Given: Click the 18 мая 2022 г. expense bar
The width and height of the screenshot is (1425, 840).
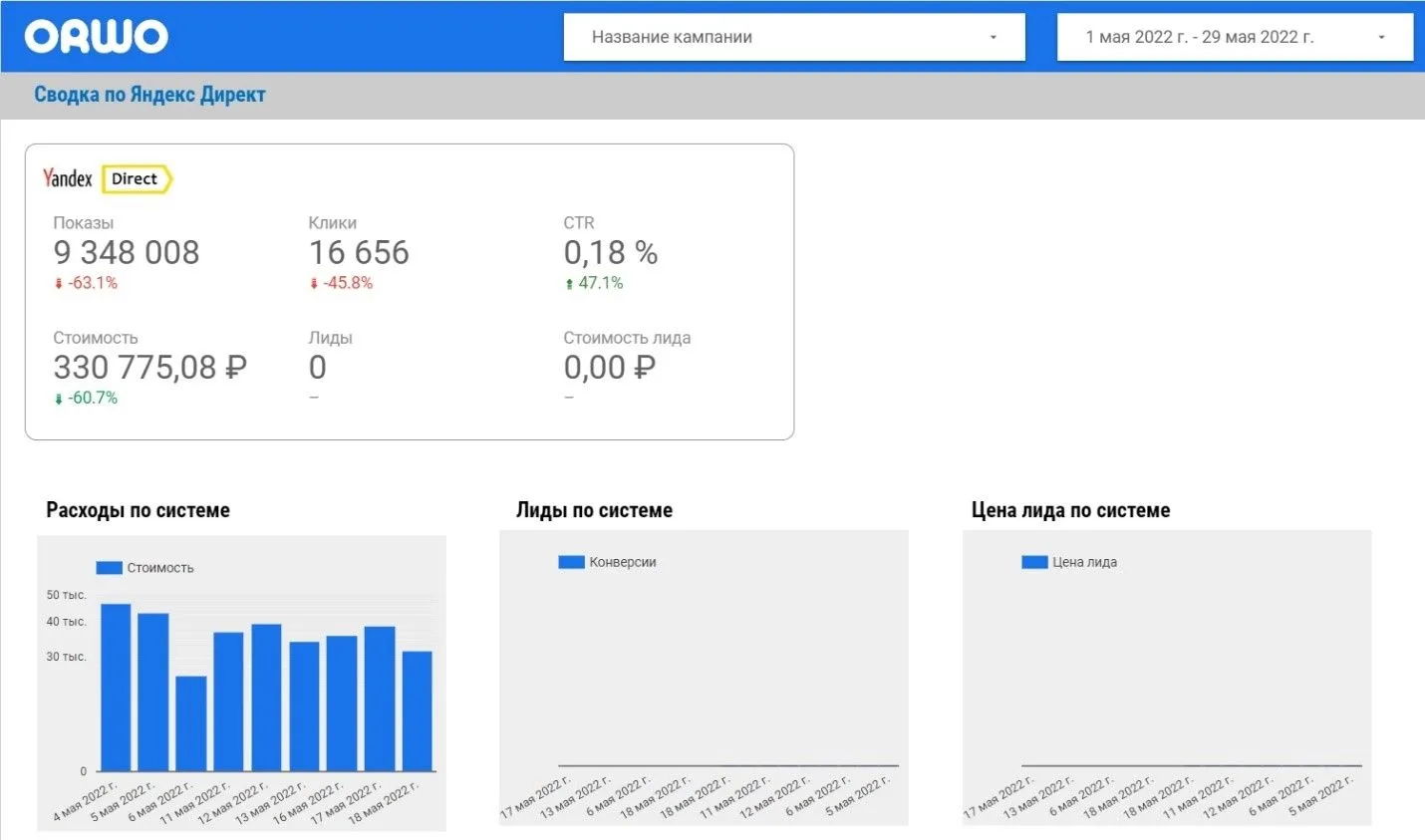Looking at the screenshot, I should click(x=418, y=711).
